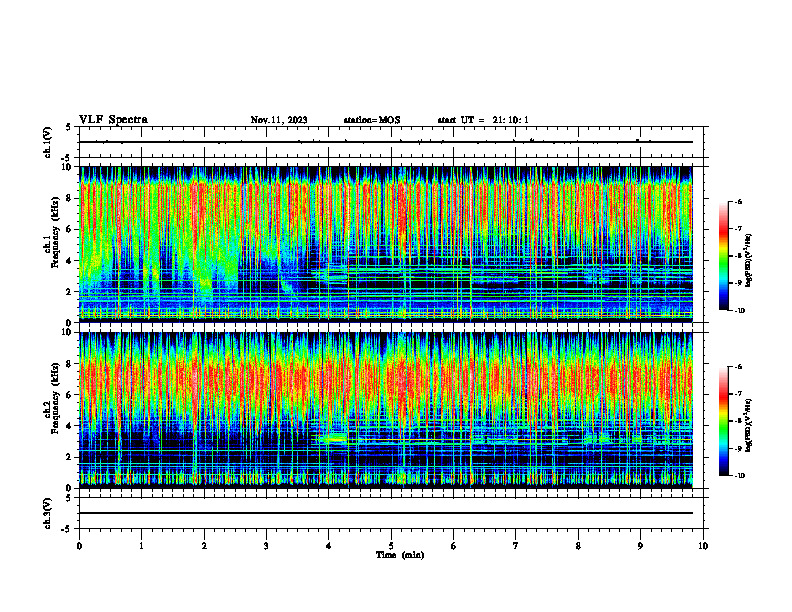
Task: Click the "3" tick on the time axis
Action: click(266, 546)
